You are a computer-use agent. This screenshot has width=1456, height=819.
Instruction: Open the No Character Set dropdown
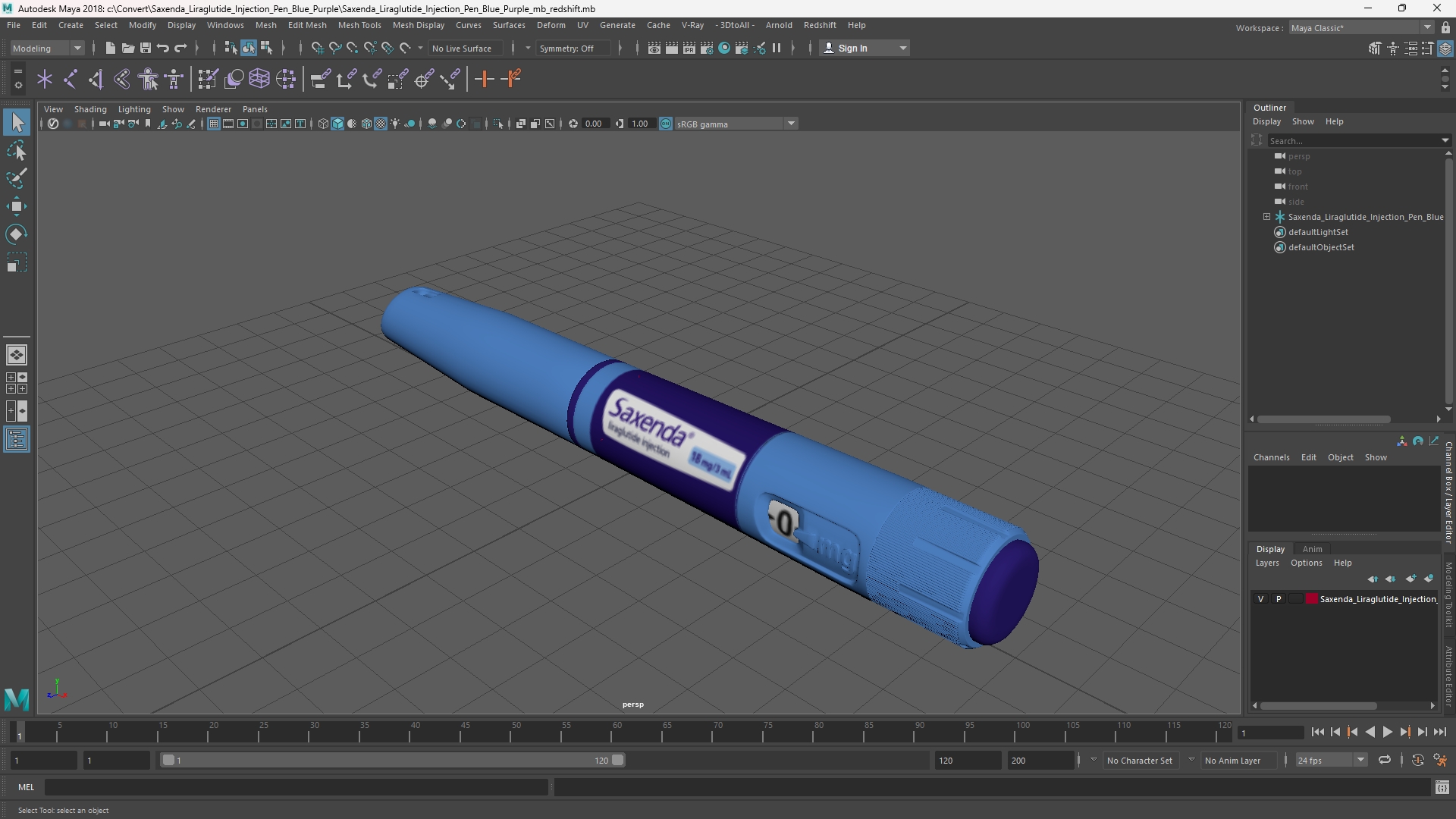1139,760
